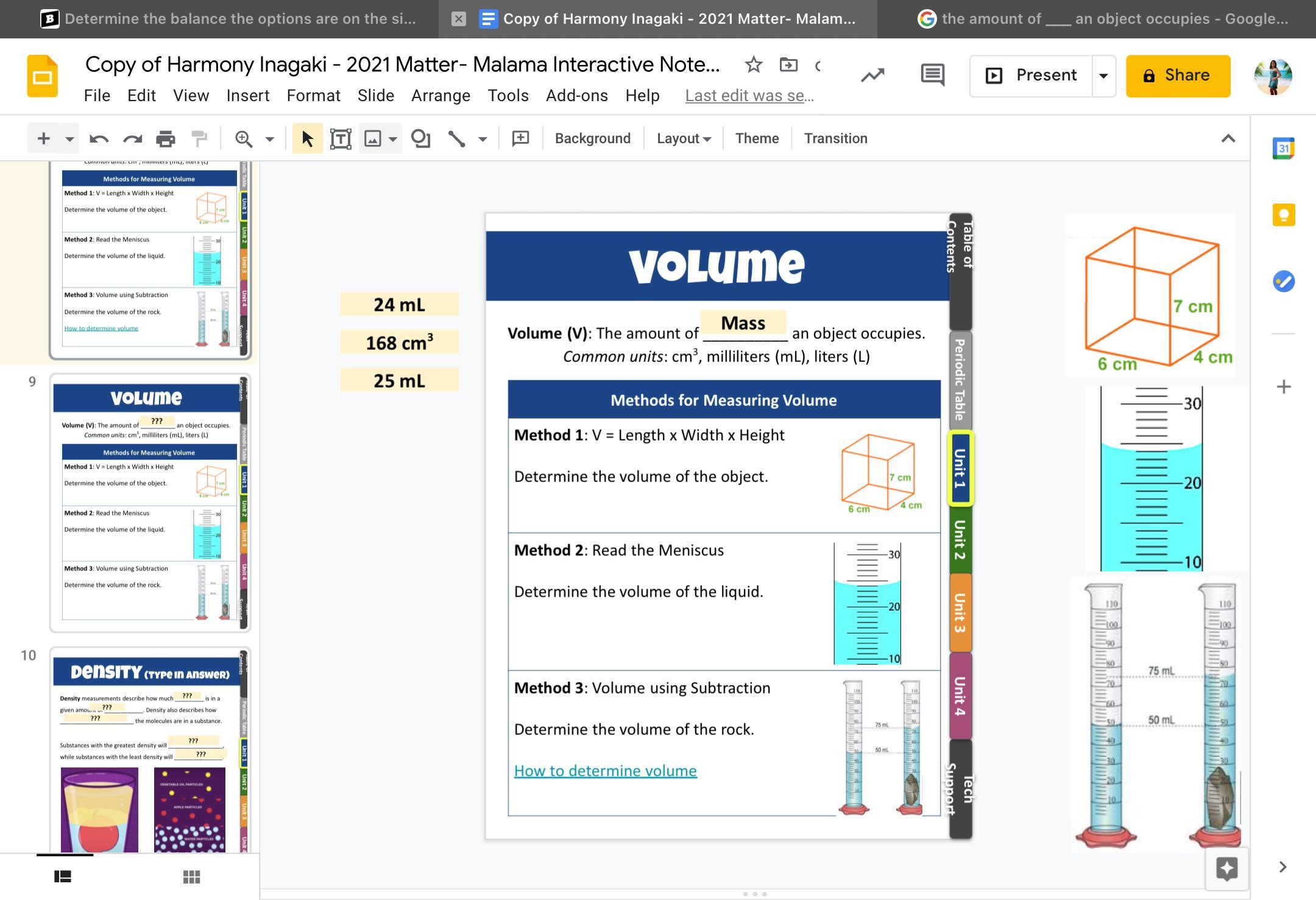Open Google Keep in side panel
Screen dimensions: 1316x900
pyautogui.click(x=1283, y=215)
